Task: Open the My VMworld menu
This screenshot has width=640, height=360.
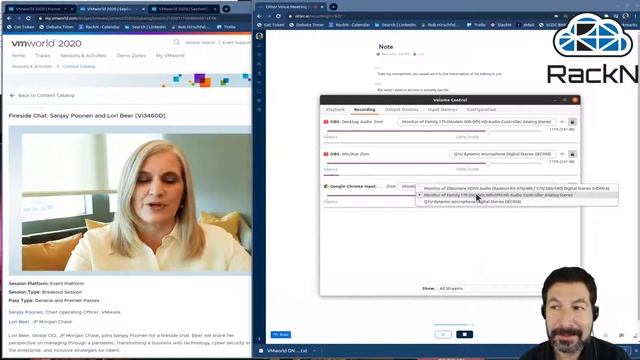Action: (x=170, y=56)
